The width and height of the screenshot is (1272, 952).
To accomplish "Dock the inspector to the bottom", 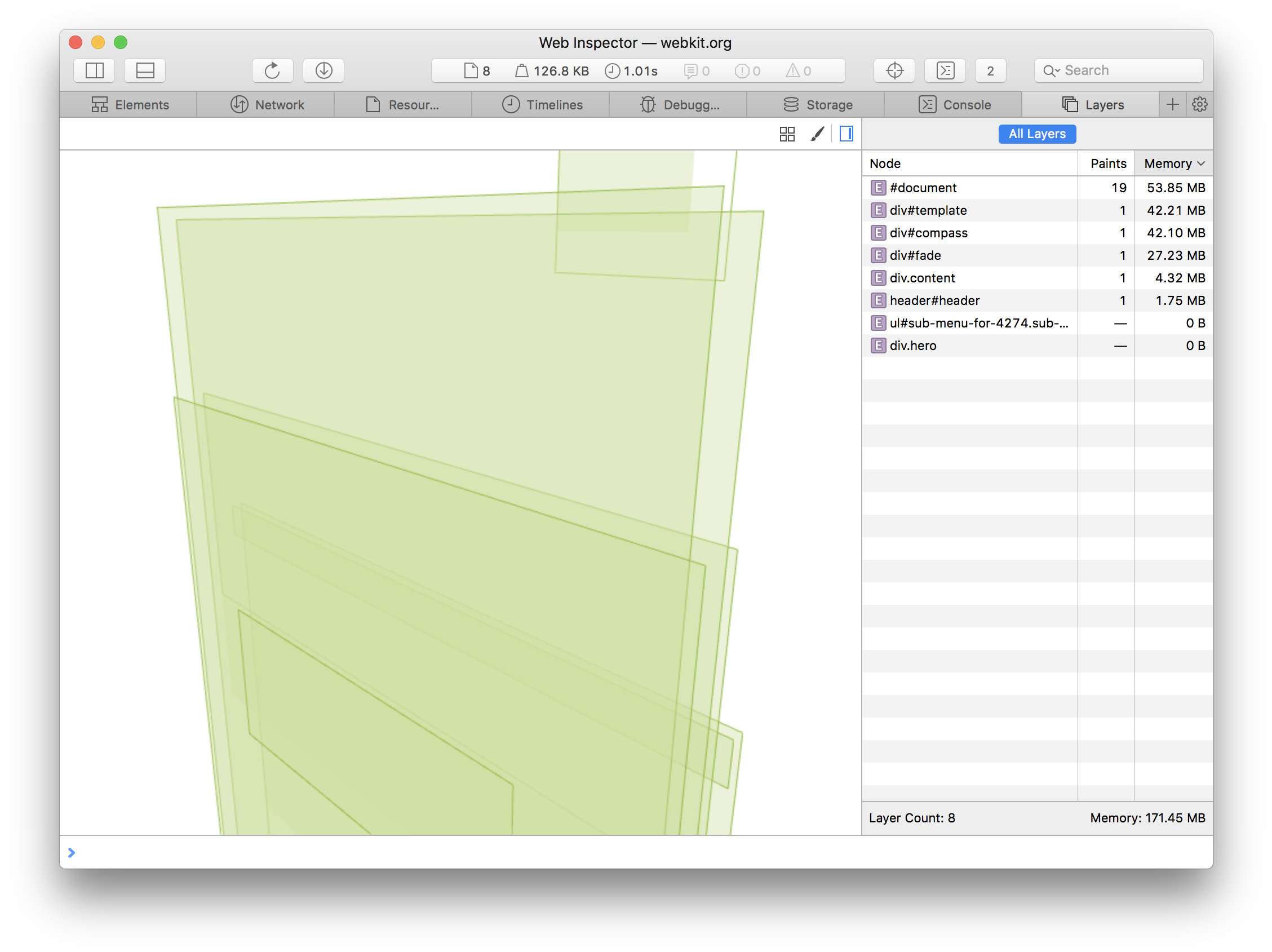I will (x=144, y=70).
